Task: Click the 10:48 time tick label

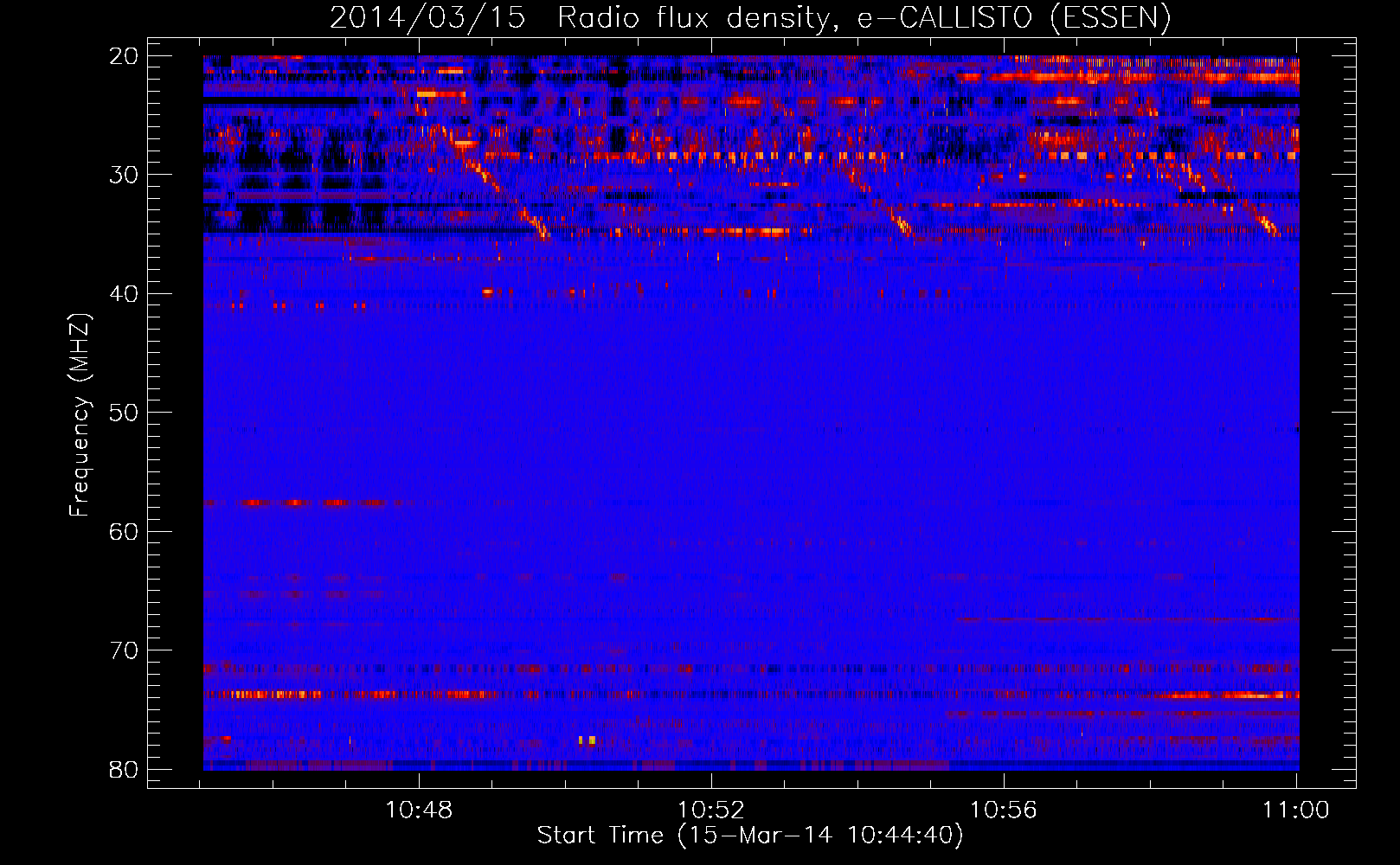Action: click(419, 811)
